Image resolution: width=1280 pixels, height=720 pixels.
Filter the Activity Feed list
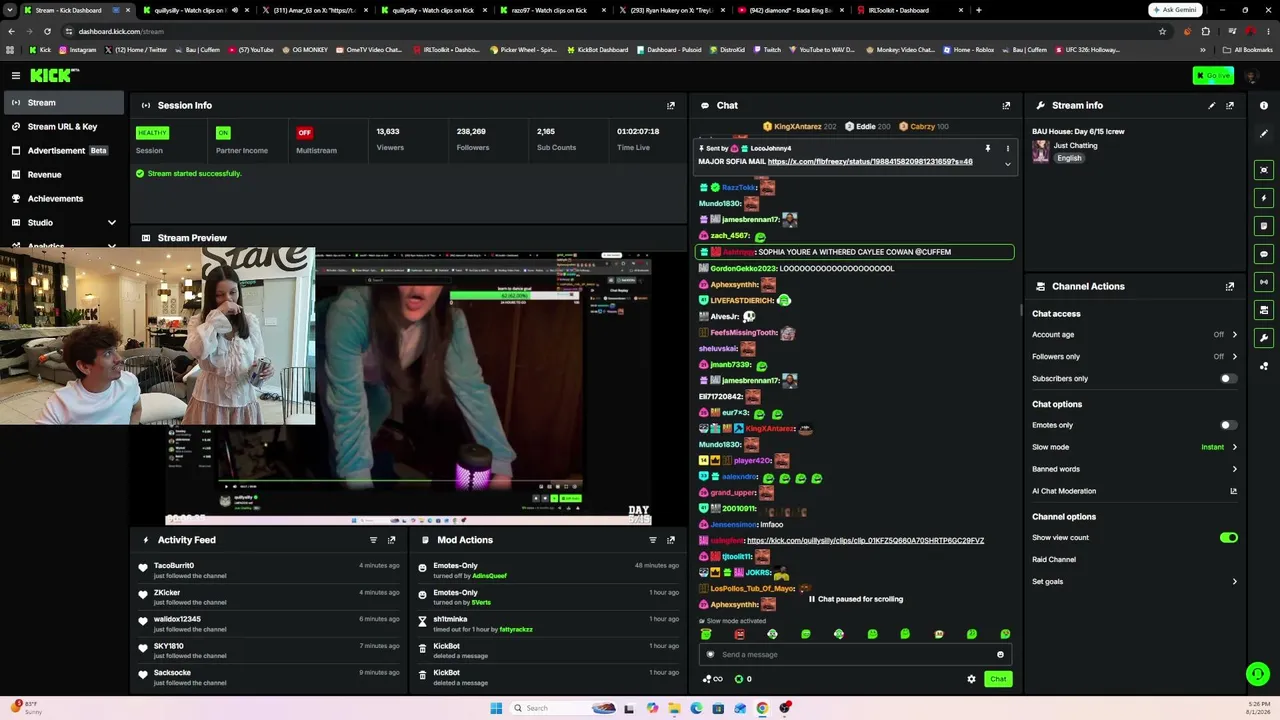373,540
